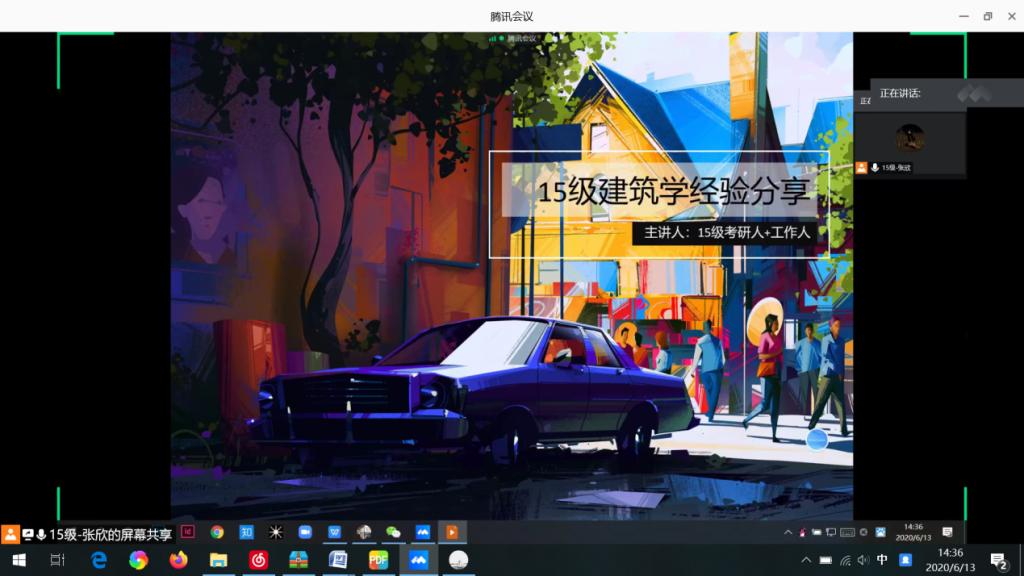Open WinRAR from the taskbar
The height and width of the screenshot is (576, 1024).
point(298,560)
